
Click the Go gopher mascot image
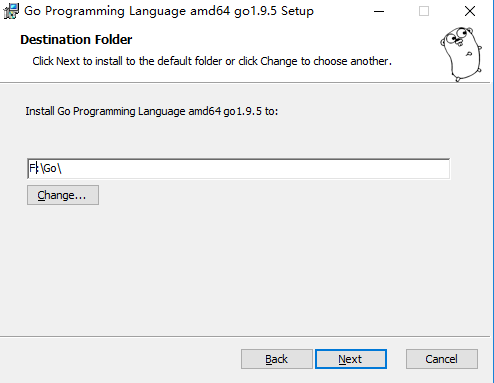pyautogui.click(x=461, y=54)
